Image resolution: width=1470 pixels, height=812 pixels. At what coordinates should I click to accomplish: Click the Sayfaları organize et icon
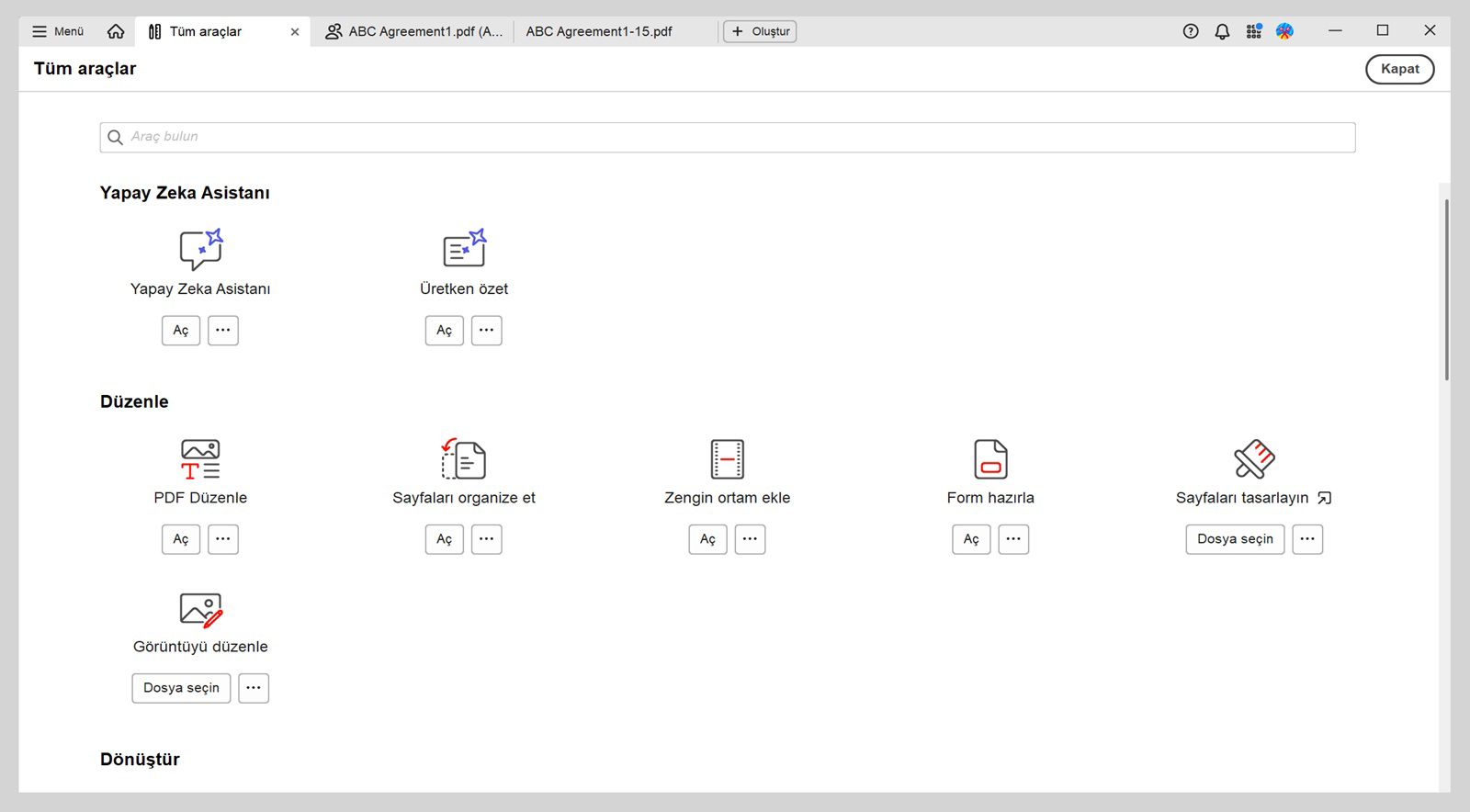[464, 459]
